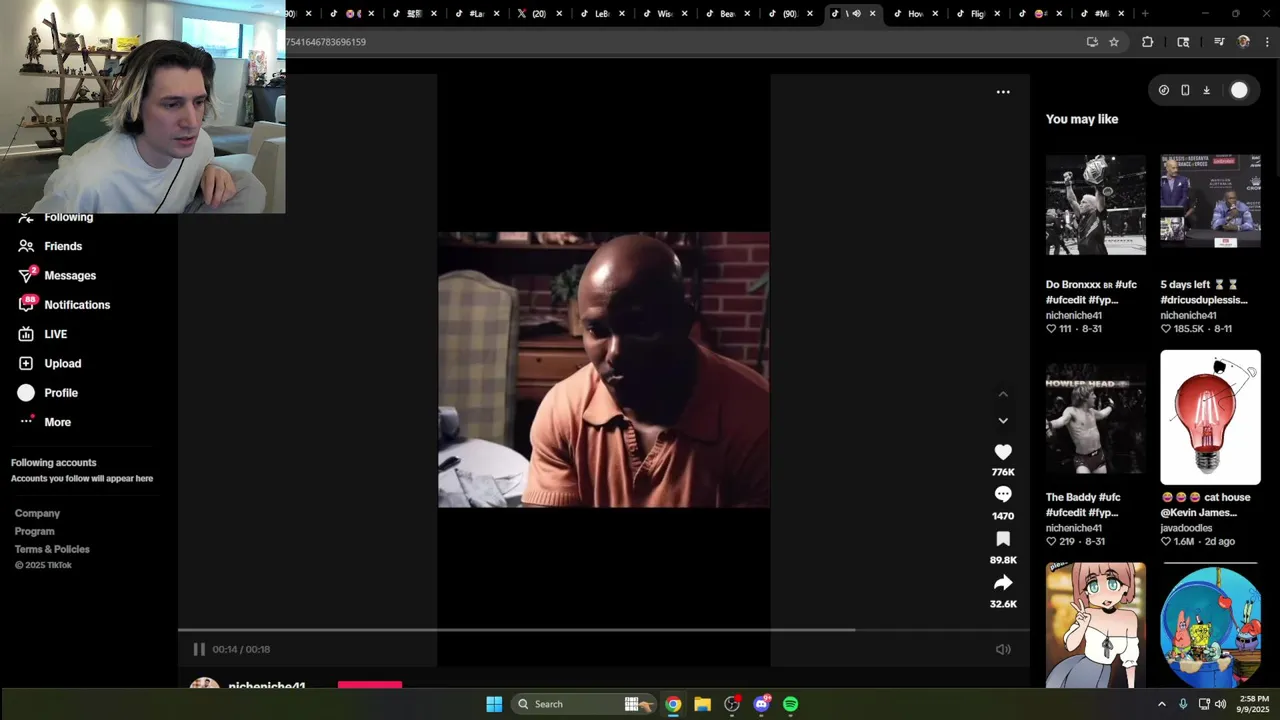
Task: Expand the Company footer section
Action: coord(37,513)
